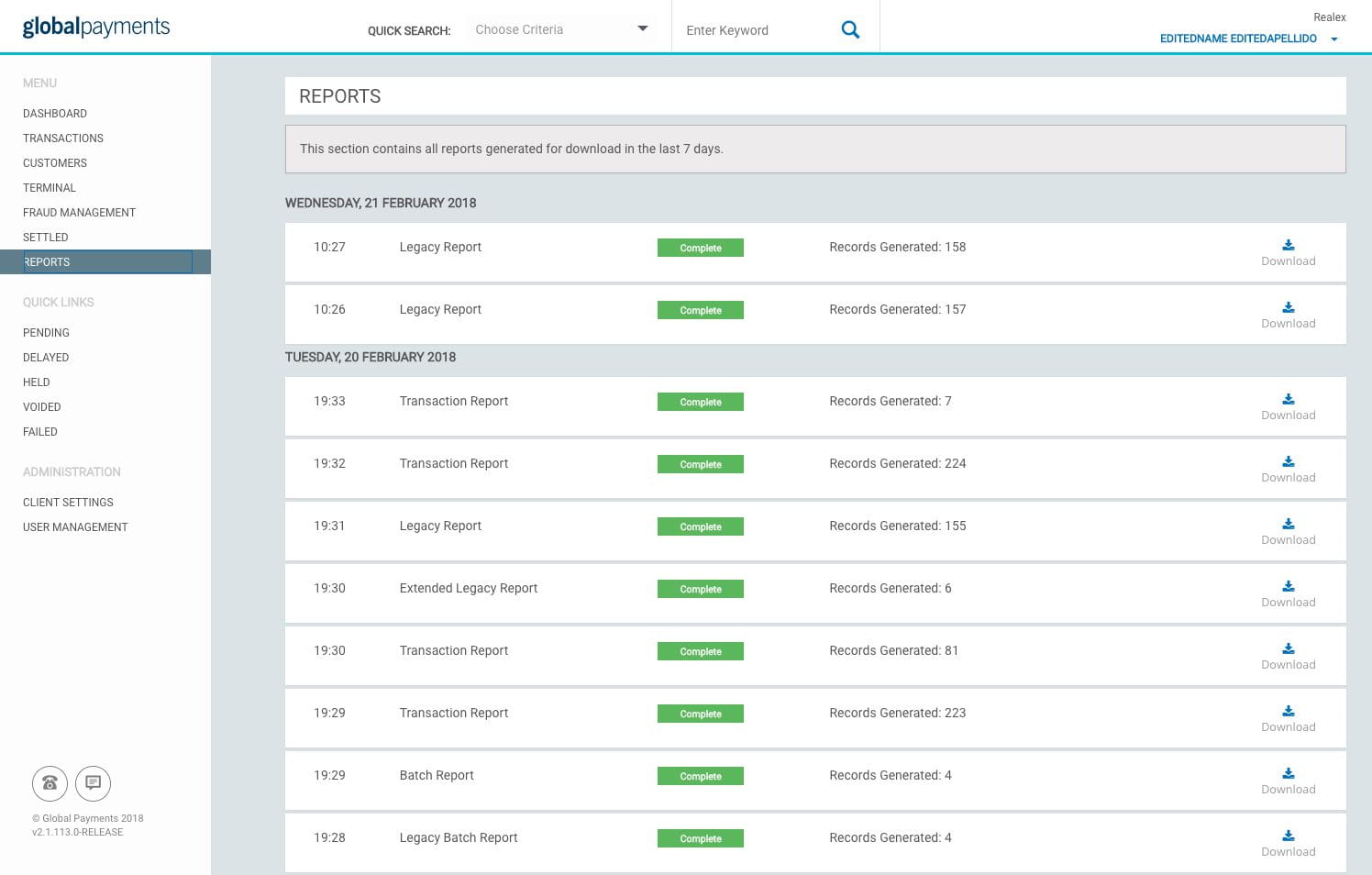
Task: Download the 10:26 Legacy Report
Action: (x=1288, y=315)
